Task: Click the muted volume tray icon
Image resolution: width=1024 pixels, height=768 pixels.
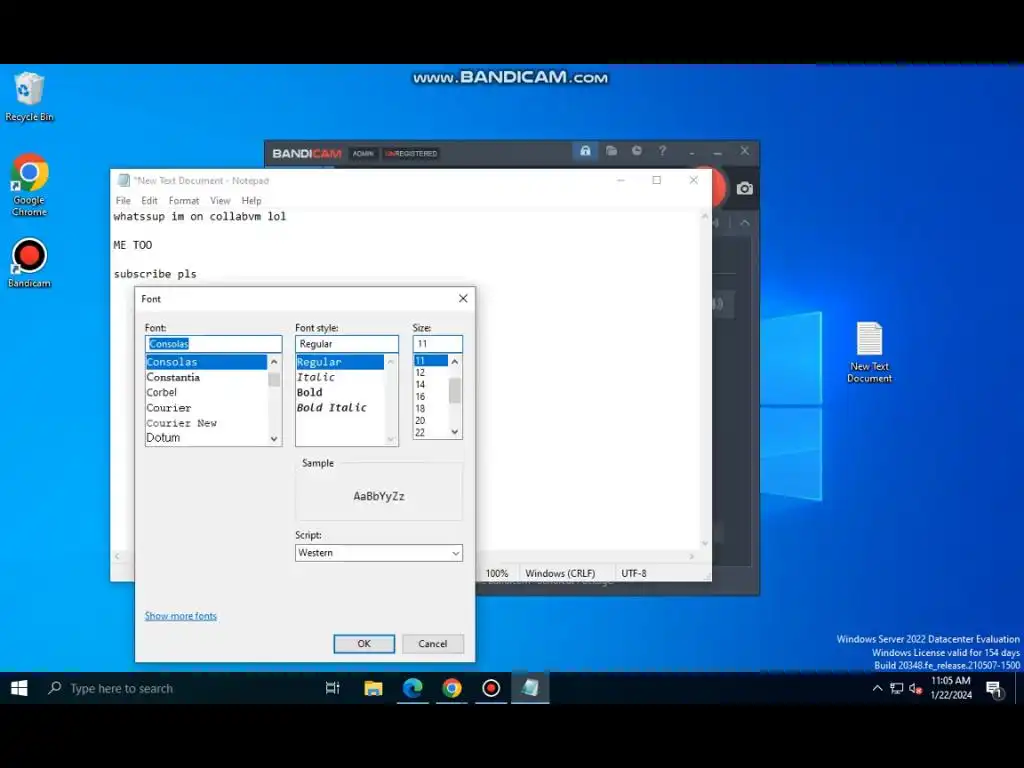Action: (916, 688)
